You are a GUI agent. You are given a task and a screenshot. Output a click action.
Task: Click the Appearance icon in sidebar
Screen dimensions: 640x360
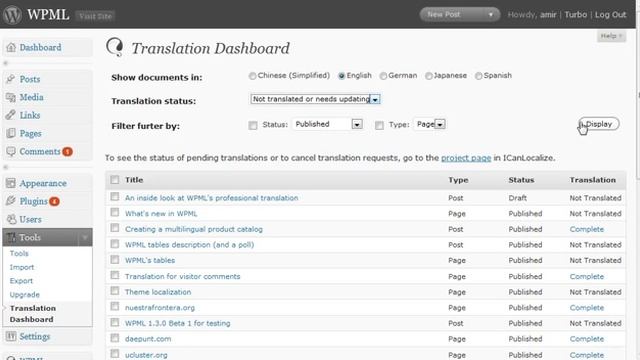(x=11, y=183)
